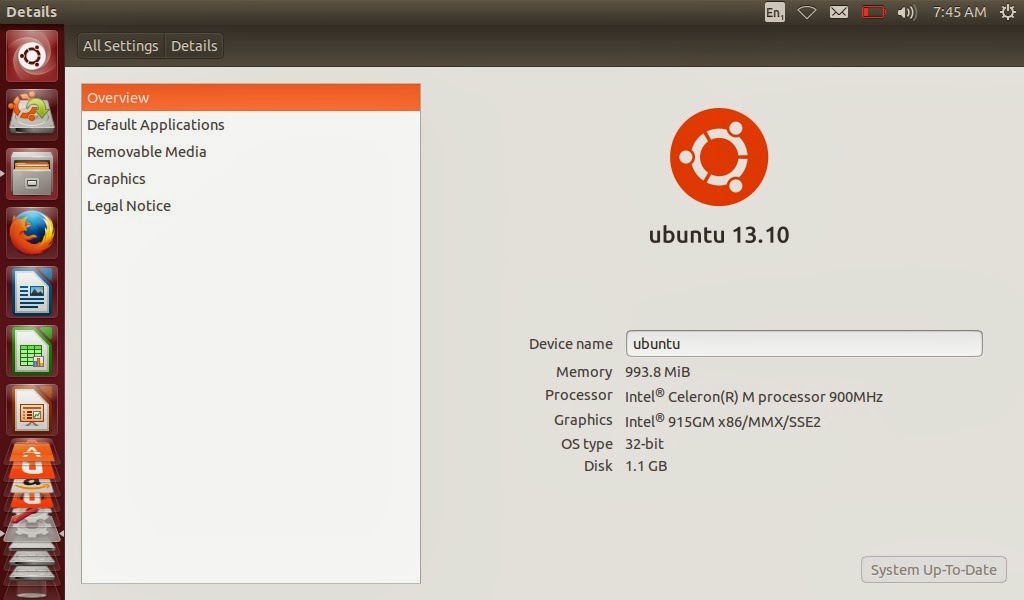This screenshot has height=600, width=1024.
Task: Open the Files file manager icon
Action: tap(30, 174)
